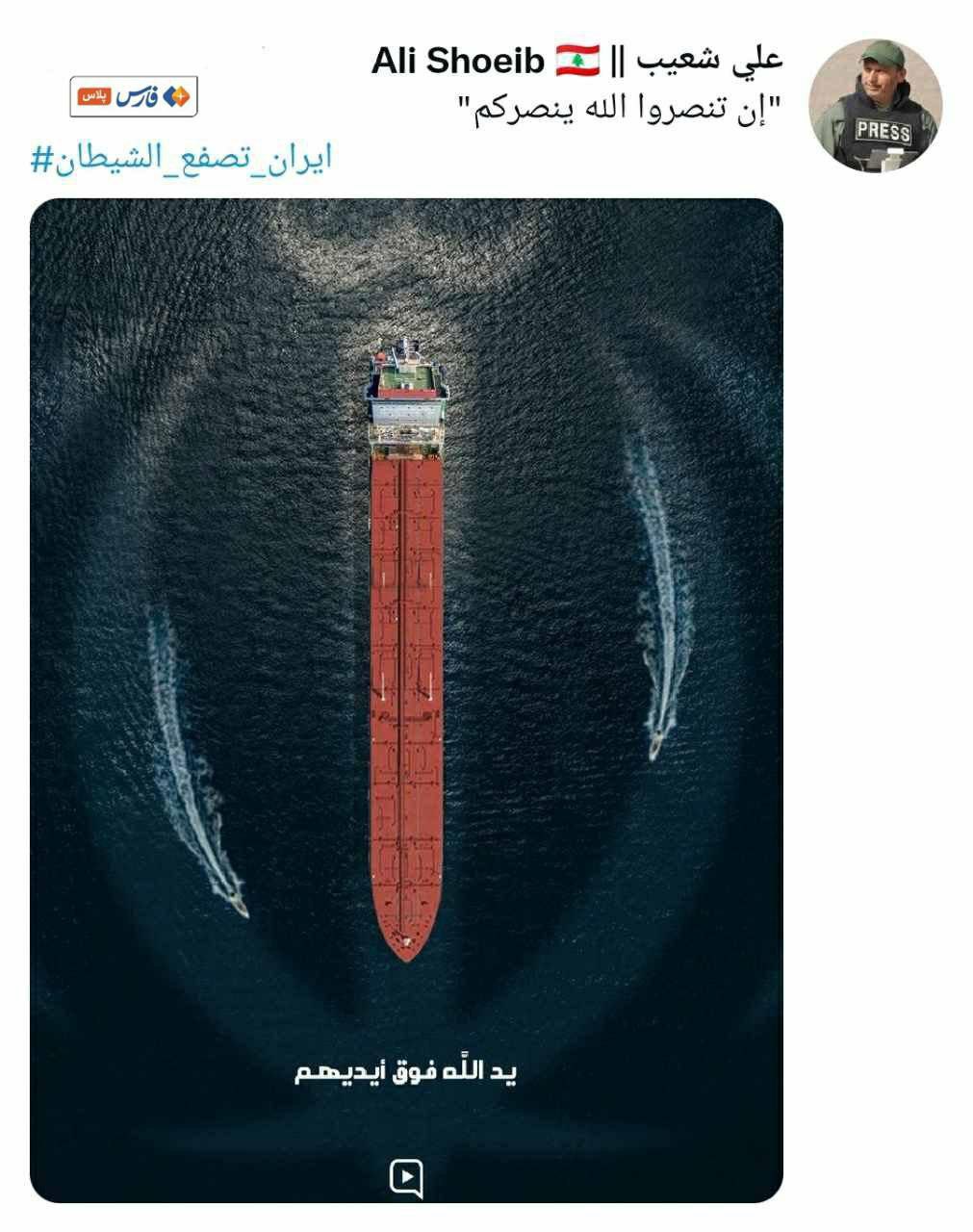Screen dimensions: 973x1232
Task: Click the Arabic name علي شعيب
Action: click(x=708, y=60)
